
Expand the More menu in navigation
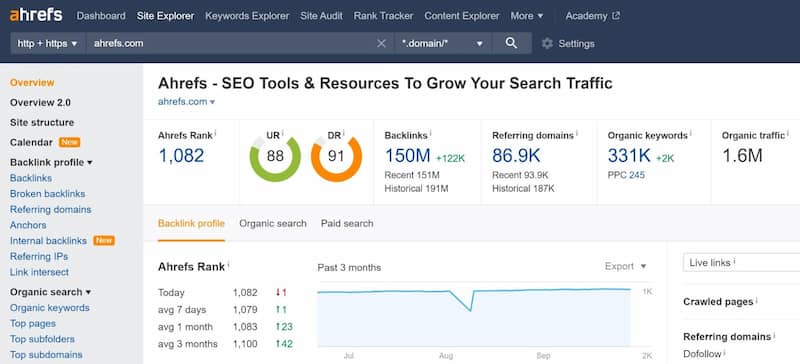(x=527, y=16)
